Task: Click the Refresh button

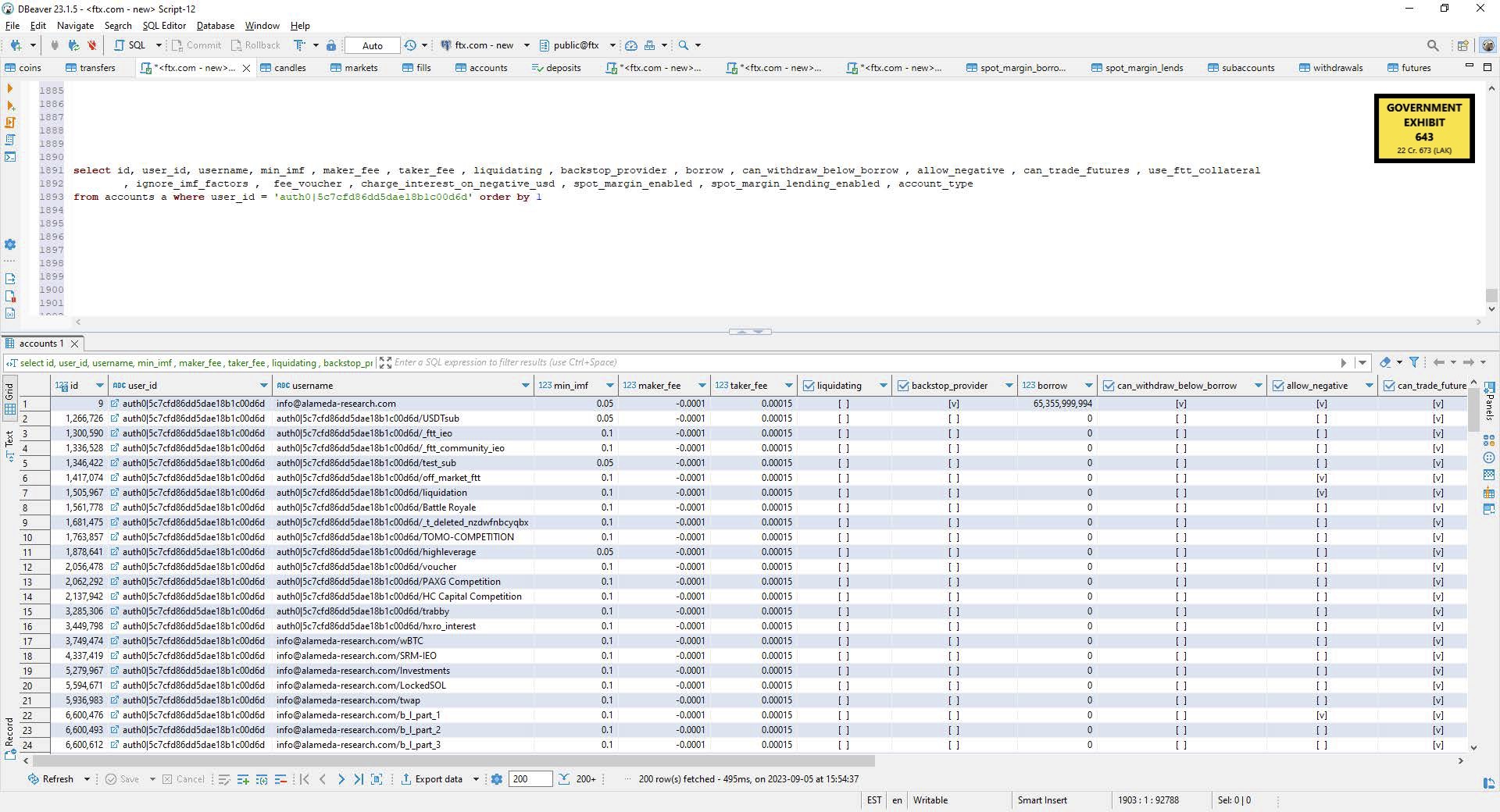Action: pyautogui.click(x=52, y=779)
